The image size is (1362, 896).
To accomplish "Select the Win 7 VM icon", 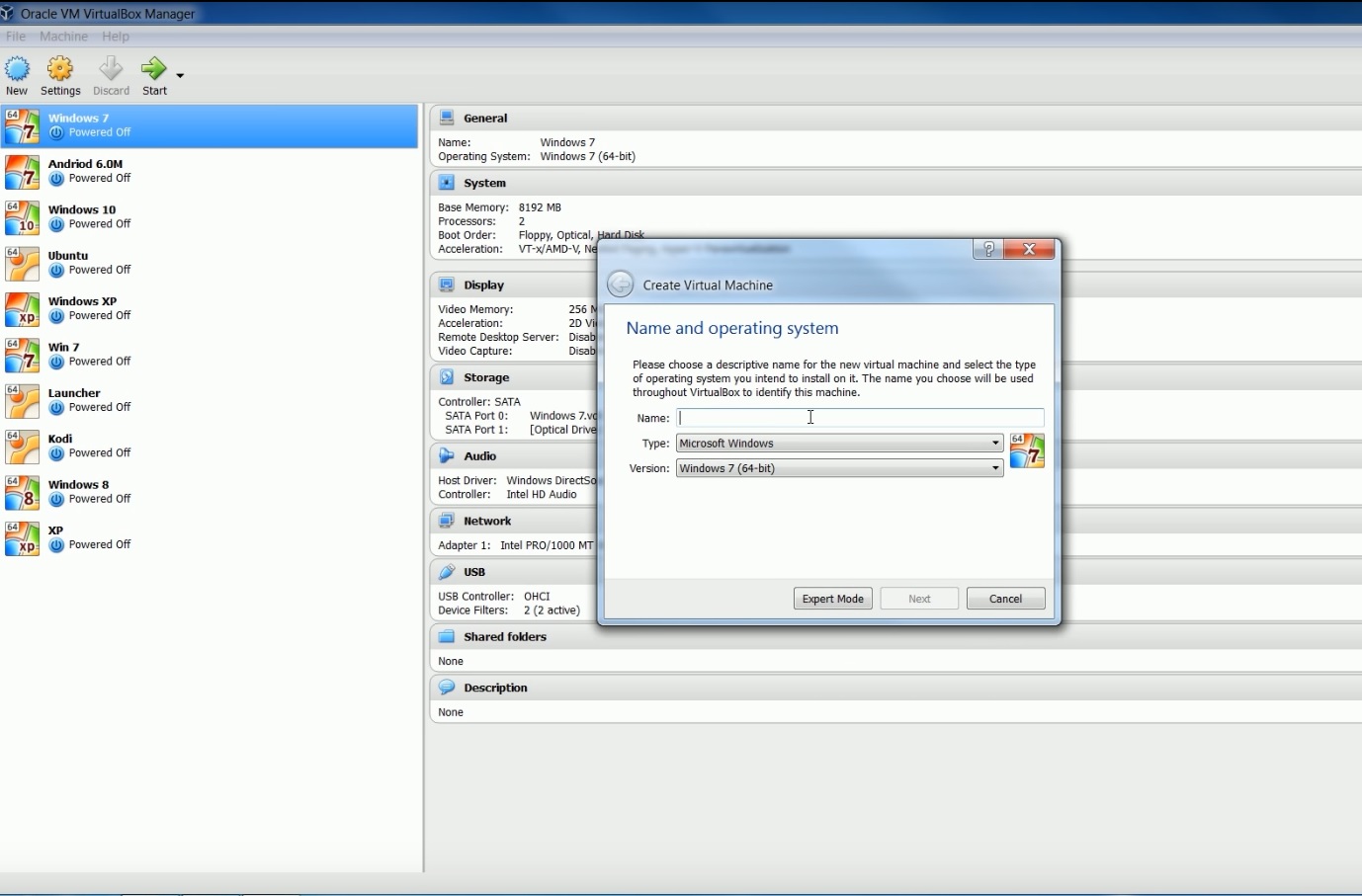I will pos(22,355).
